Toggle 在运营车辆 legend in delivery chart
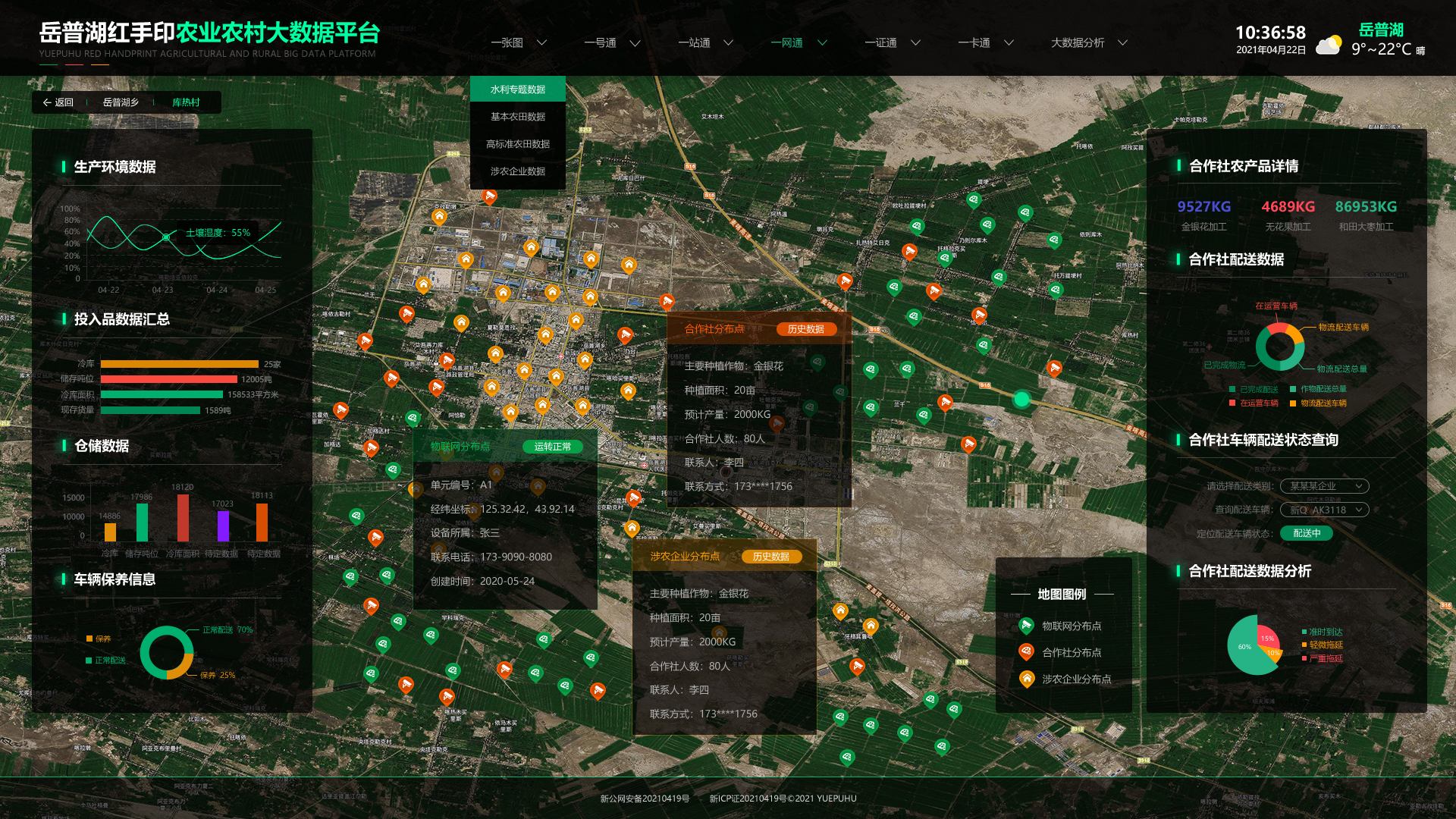 coord(1253,403)
